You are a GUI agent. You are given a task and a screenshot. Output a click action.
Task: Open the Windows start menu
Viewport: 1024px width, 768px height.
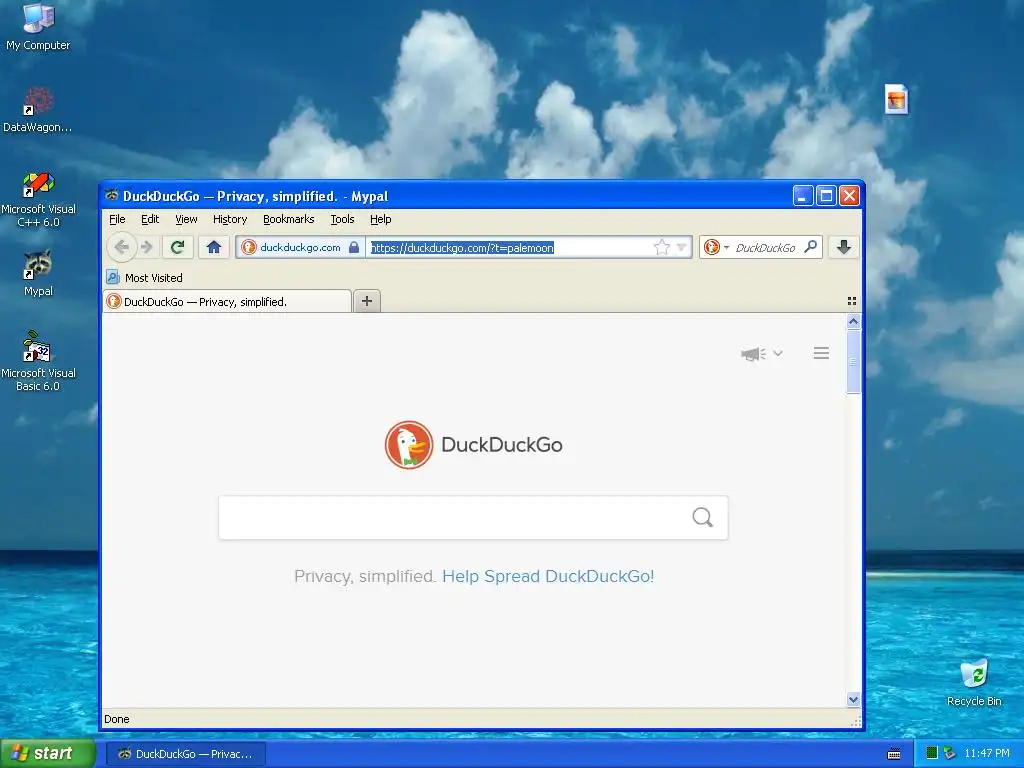[48, 753]
